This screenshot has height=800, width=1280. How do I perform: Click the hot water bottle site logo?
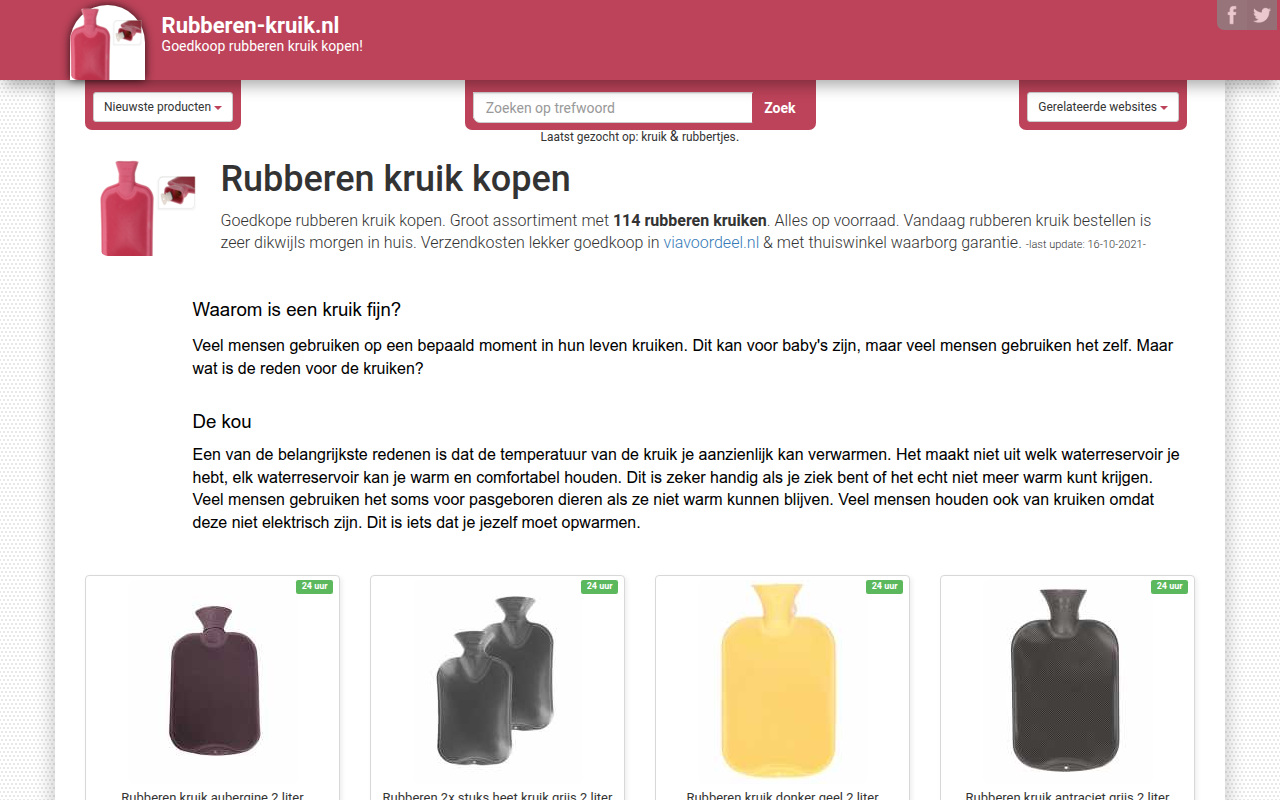107,43
